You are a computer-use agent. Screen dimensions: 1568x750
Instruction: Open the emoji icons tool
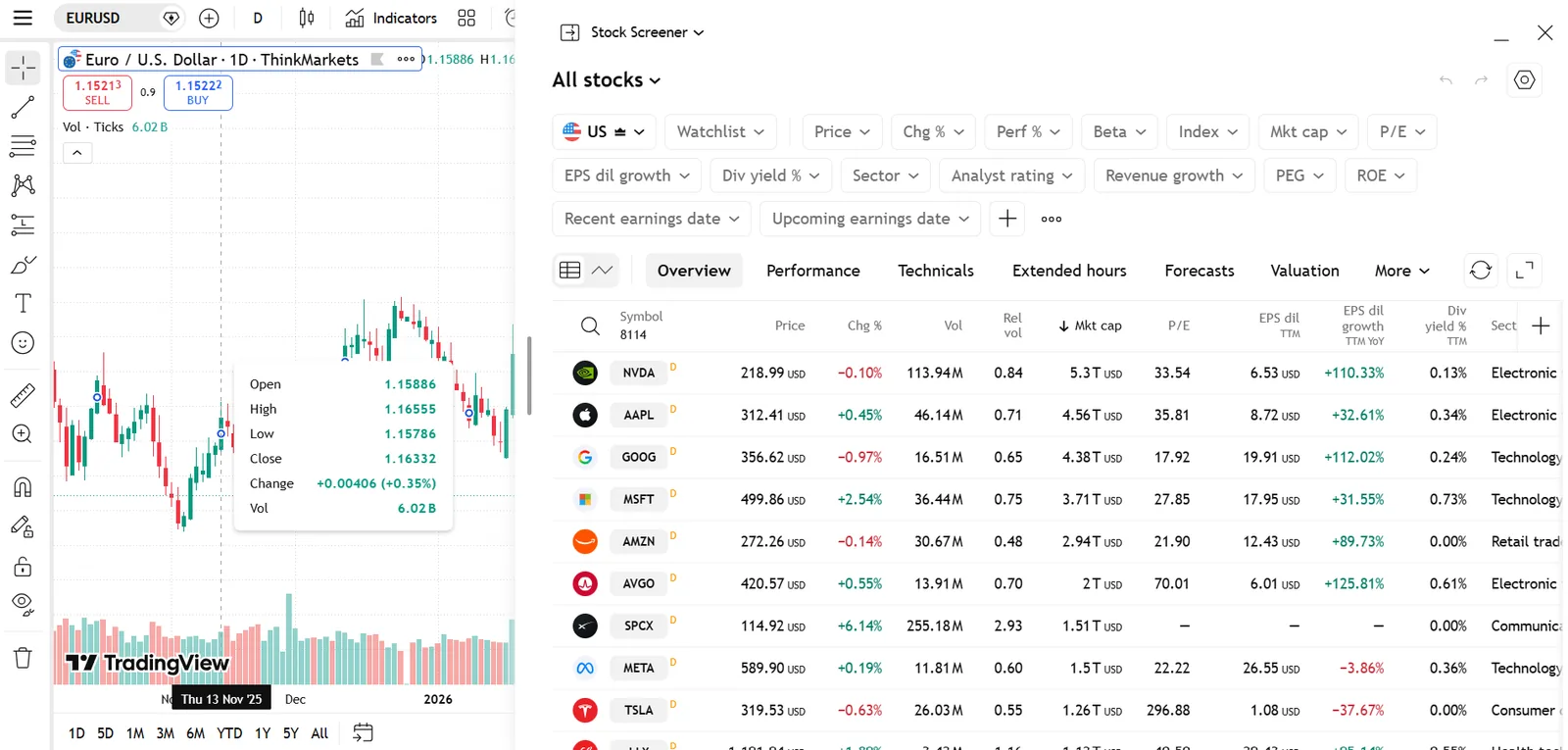point(23,343)
